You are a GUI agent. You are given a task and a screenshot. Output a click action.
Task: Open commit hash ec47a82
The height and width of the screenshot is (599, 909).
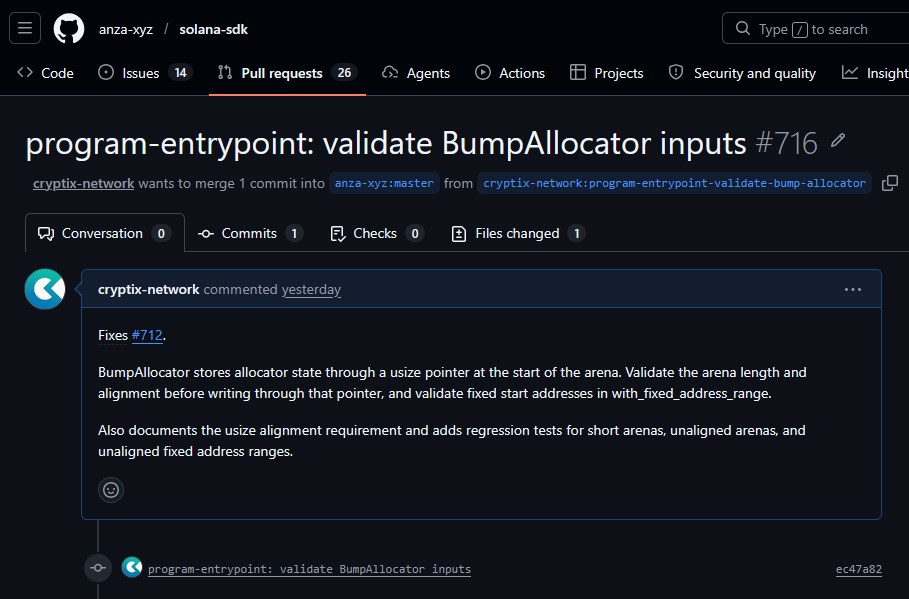(x=859, y=569)
